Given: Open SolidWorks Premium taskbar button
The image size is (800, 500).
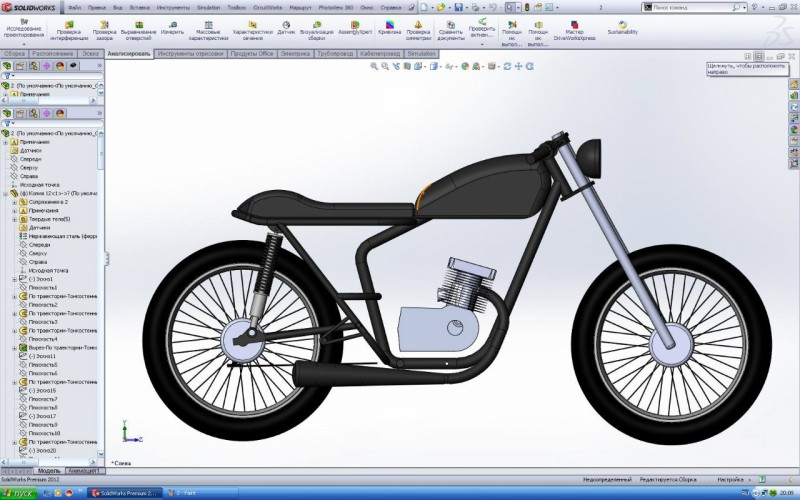Looking at the screenshot, I should click(124, 493).
